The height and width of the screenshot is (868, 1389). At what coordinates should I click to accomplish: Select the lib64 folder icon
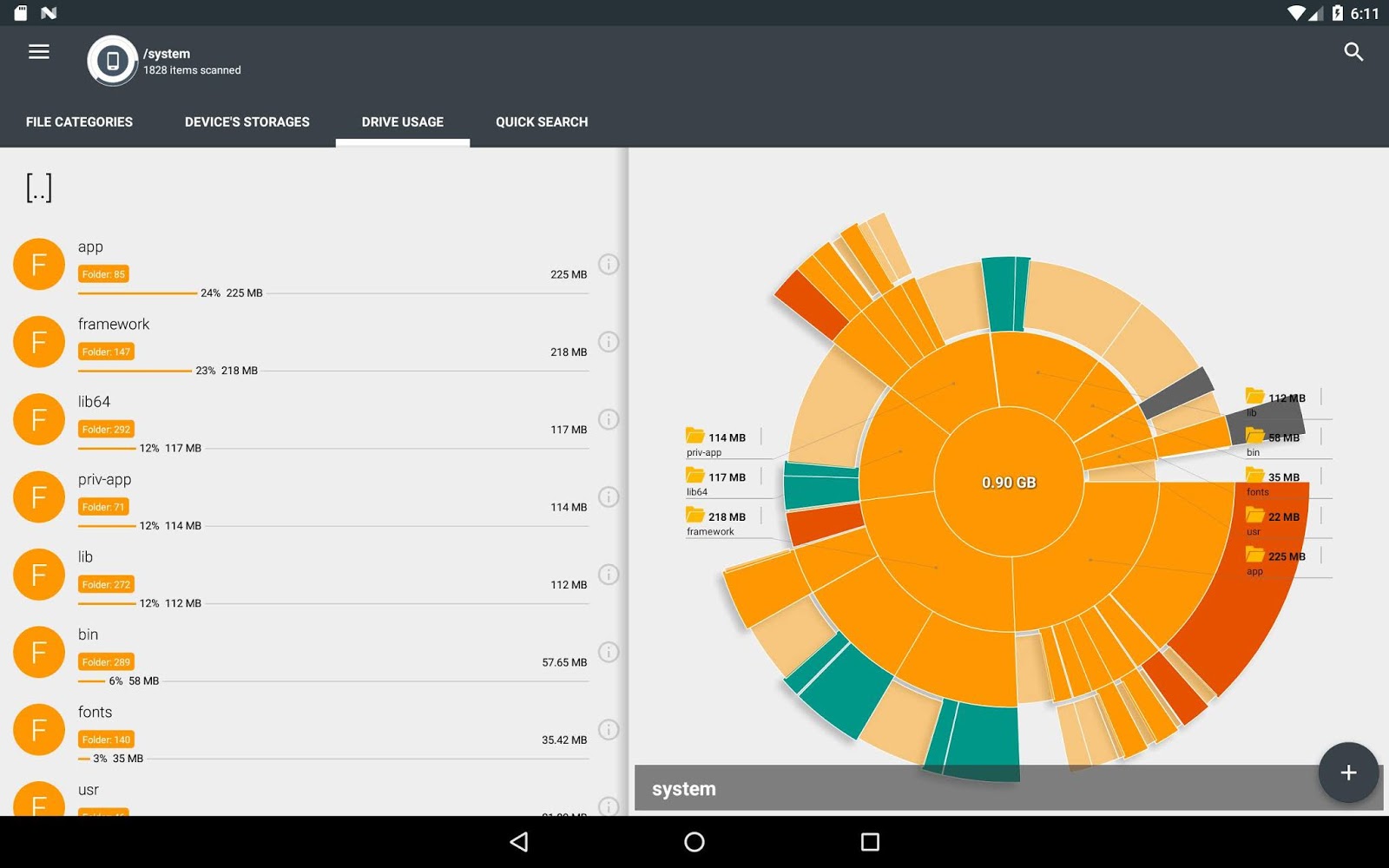tap(38, 419)
